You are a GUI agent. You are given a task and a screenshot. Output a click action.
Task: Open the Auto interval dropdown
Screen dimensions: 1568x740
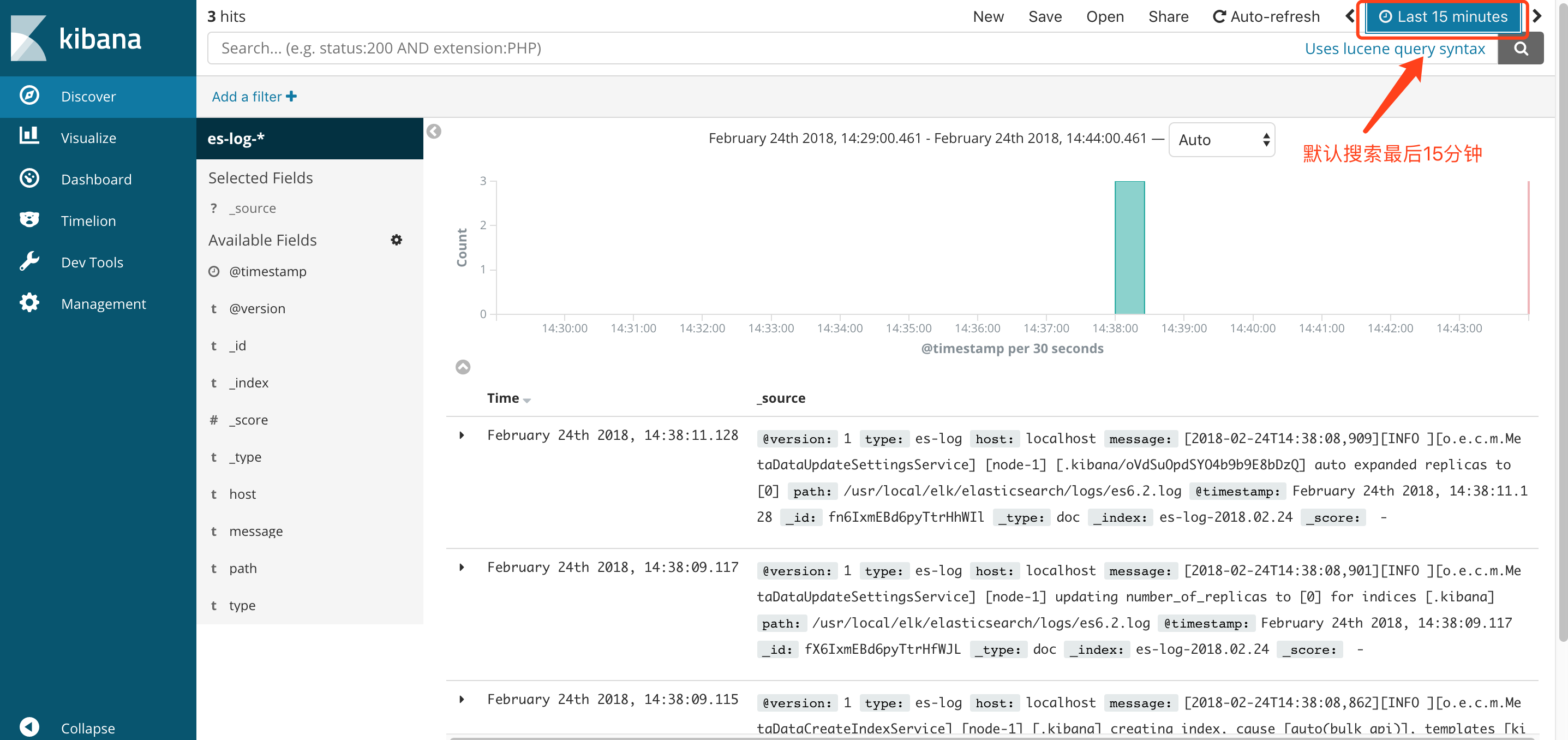coord(1221,140)
